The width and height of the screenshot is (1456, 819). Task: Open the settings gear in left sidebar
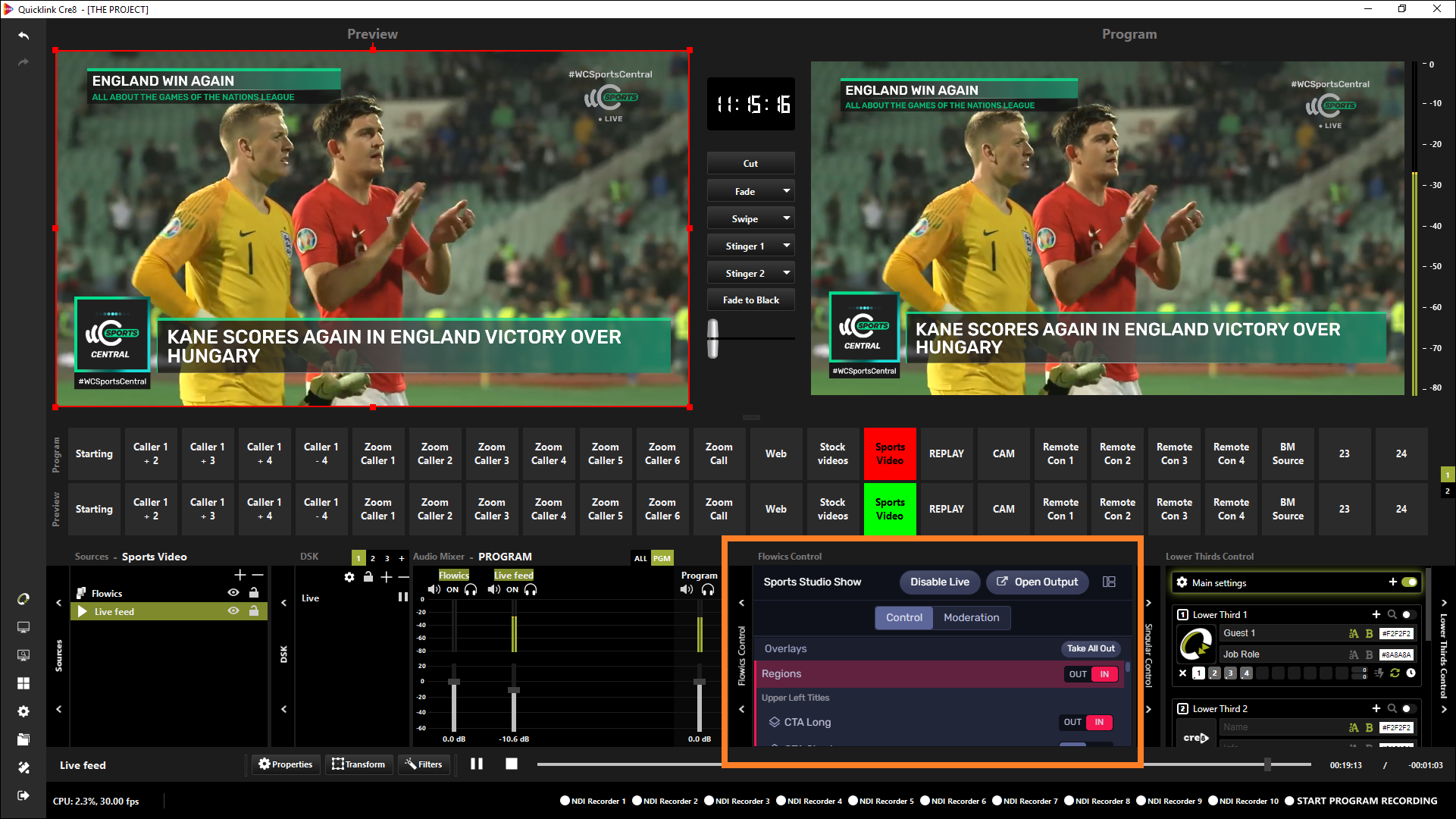pos(23,711)
